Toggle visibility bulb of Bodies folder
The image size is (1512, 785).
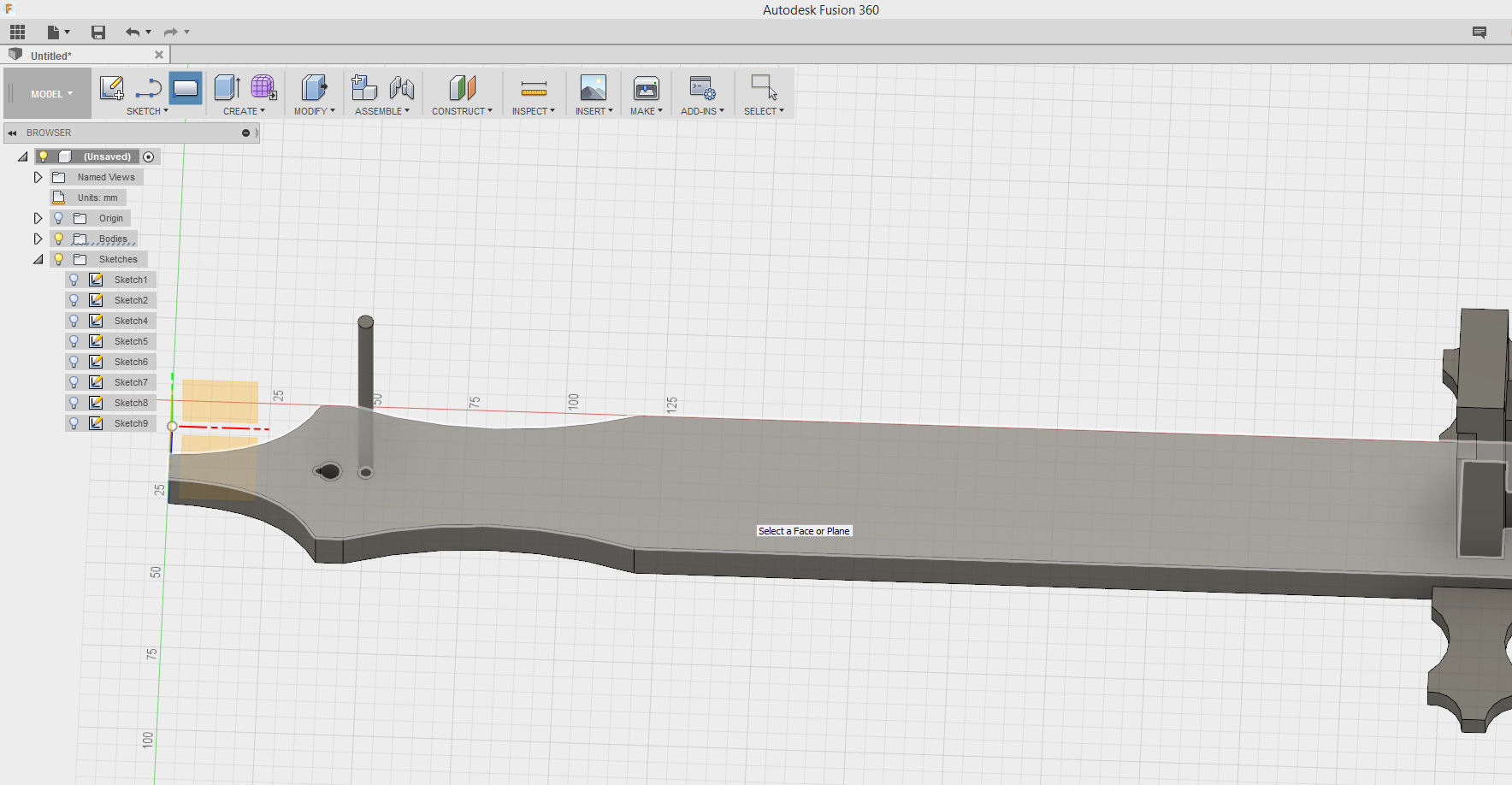coord(59,239)
